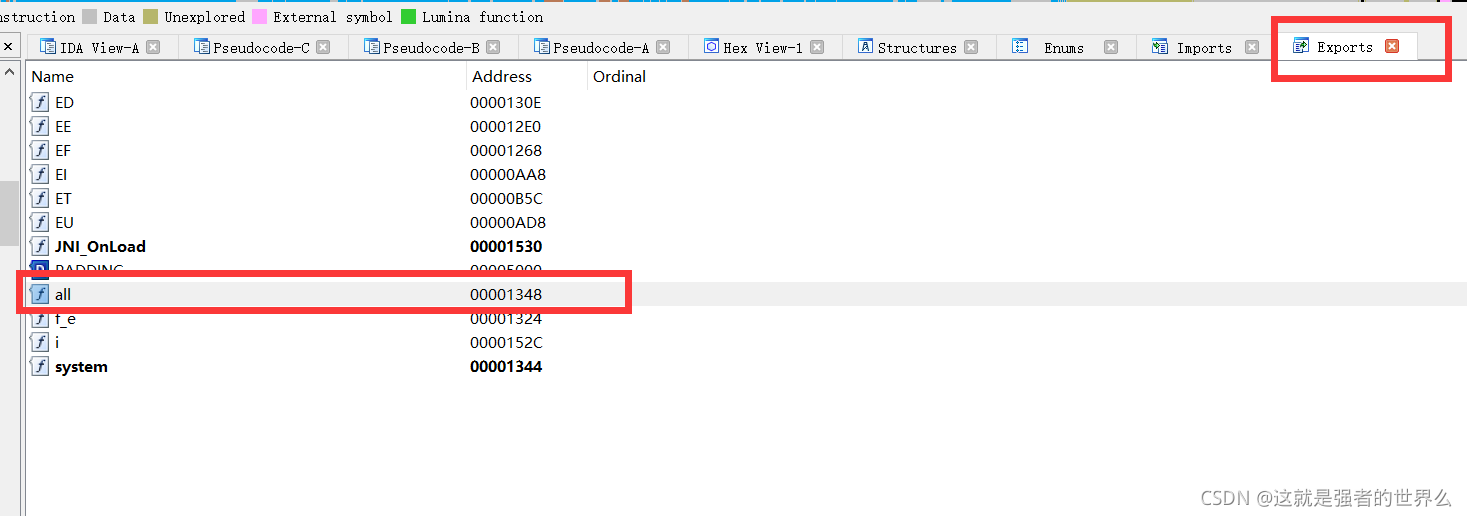Viewport: 1467px width, 516px height.
Task: Select the EE export name
Action: point(63,126)
